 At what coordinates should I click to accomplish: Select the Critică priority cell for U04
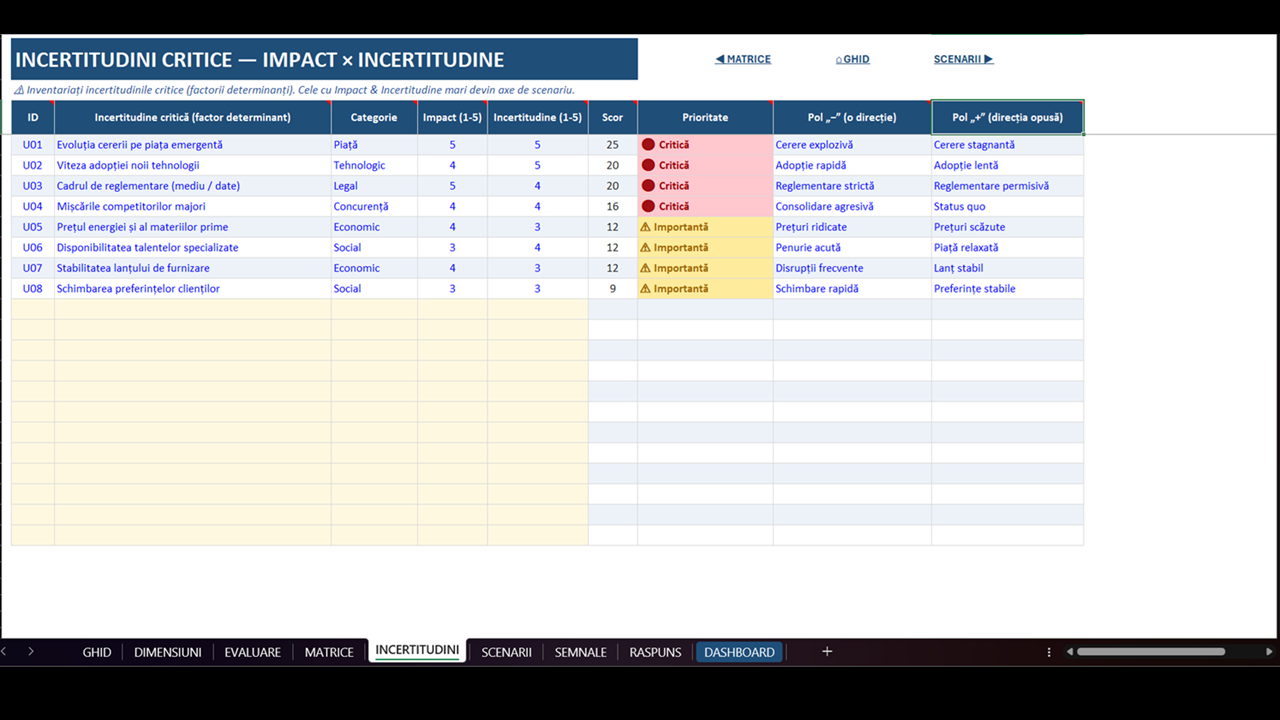(705, 207)
